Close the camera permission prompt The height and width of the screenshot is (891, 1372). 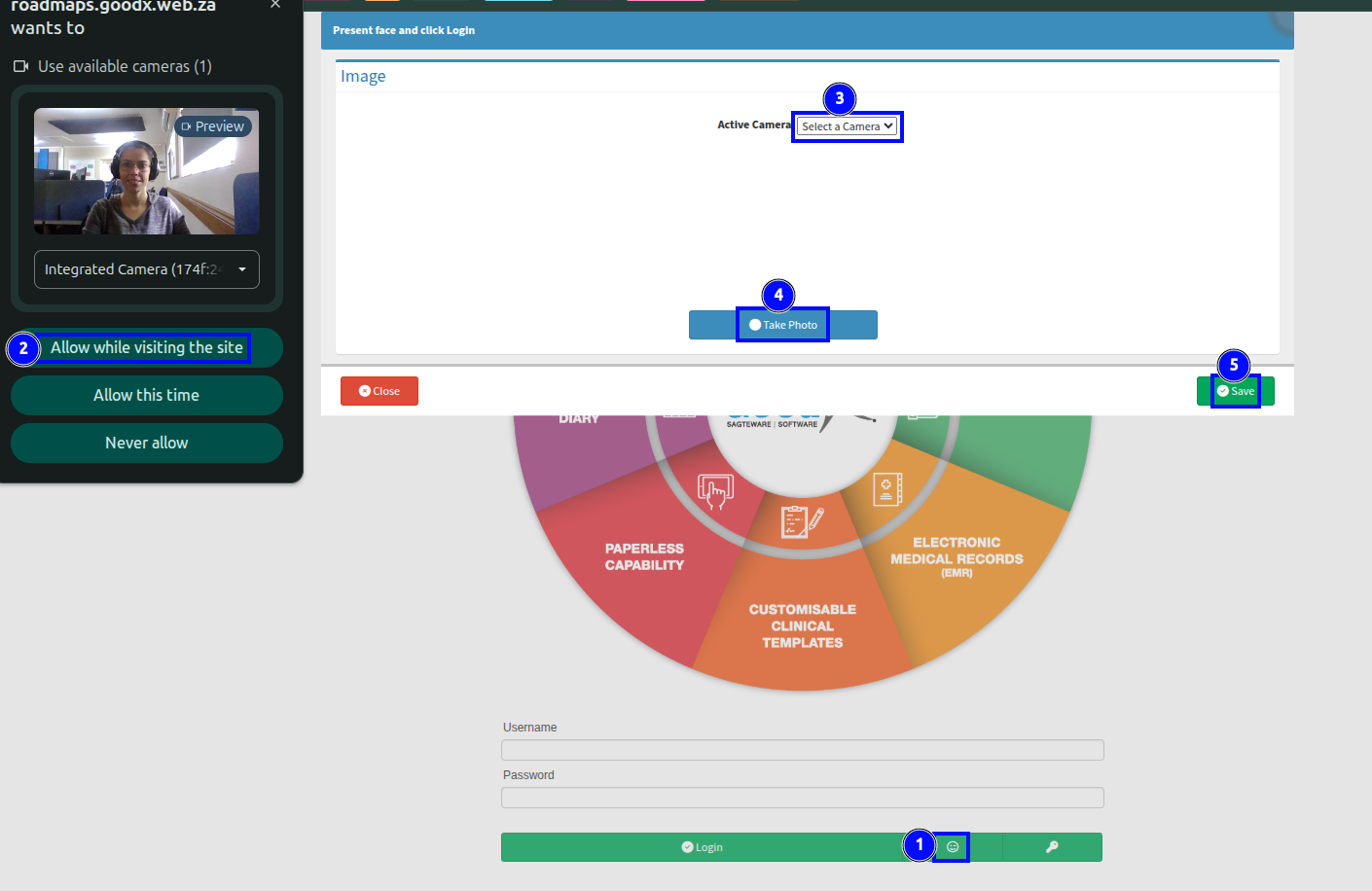pyautogui.click(x=275, y=5)
